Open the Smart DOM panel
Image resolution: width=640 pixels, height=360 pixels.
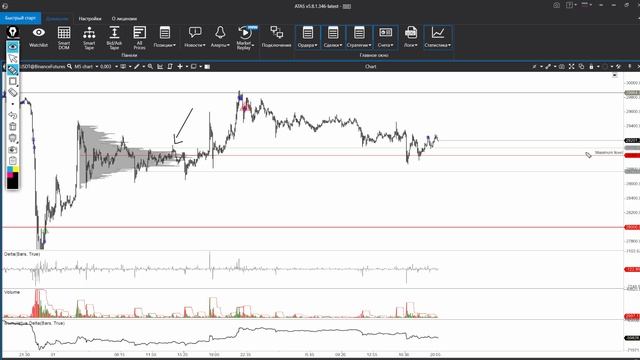coord(64,38)
